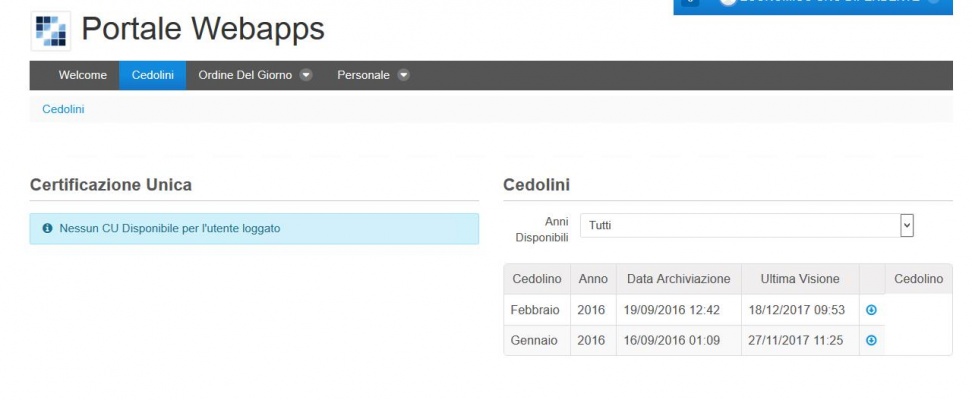This screenshot has width=972, height=400.
Task: Click the Anno column header
Action: coord(591,278)
